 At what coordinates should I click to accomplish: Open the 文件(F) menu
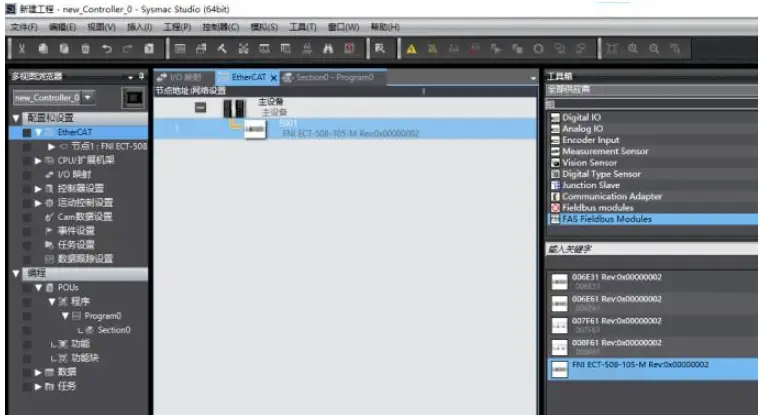coord(24,27)
